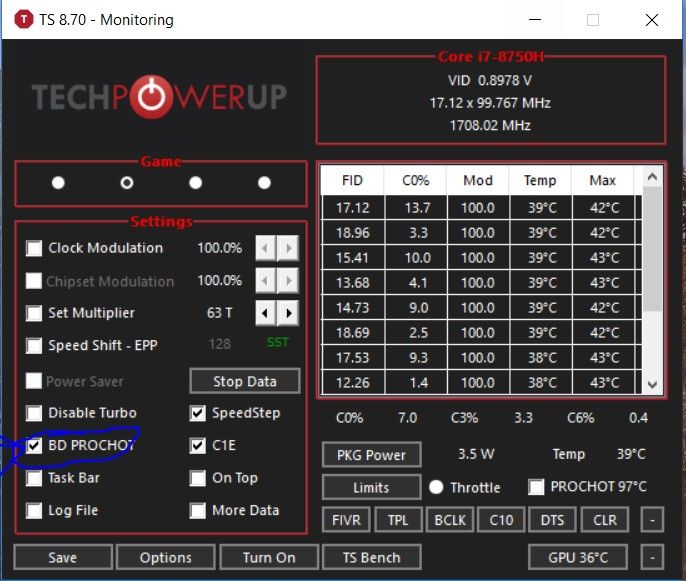The width and height of the screenshot is (686, 581).
Task: Decrease Set Multiplier with left arrow
Action: pos(266,313)
